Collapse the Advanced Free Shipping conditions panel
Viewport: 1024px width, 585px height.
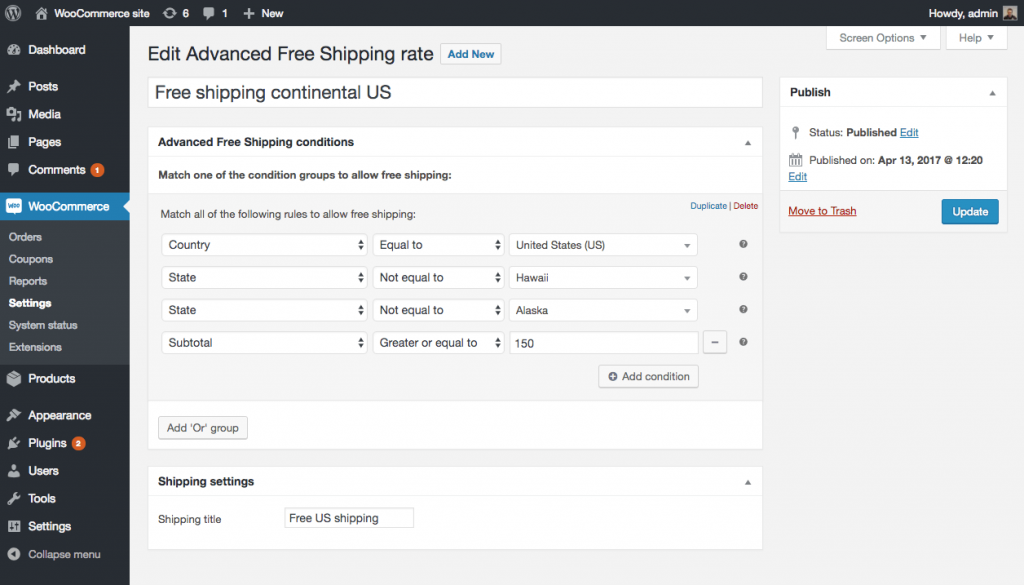(x=747, y=142)
